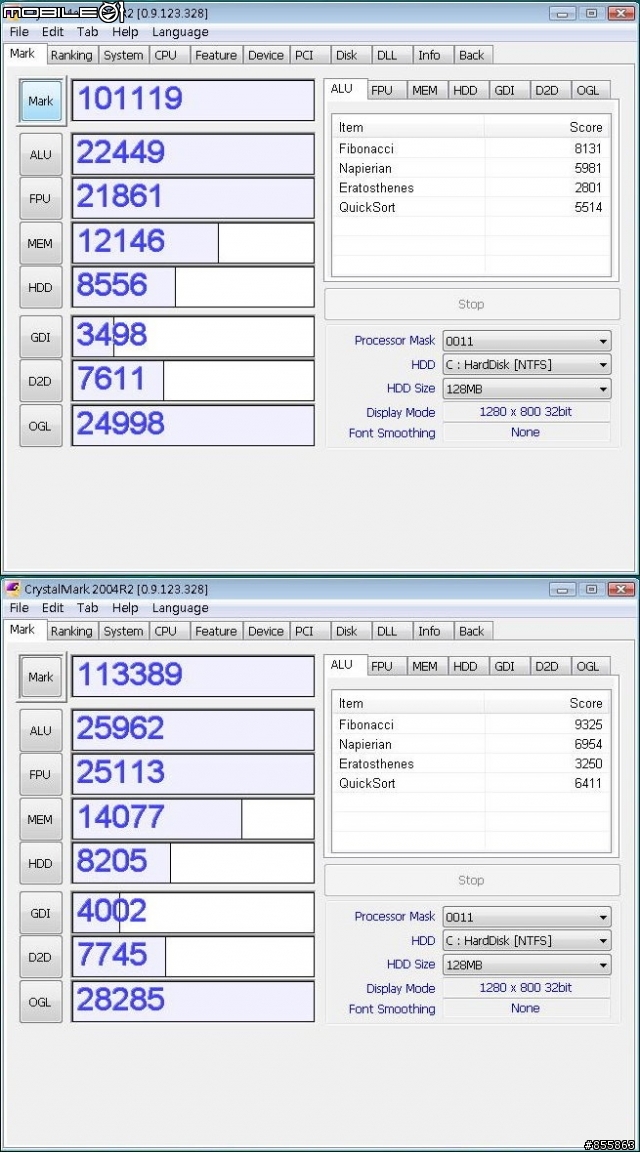
Task: Click the HDD button beside score 8556
Action: (40, 288)
